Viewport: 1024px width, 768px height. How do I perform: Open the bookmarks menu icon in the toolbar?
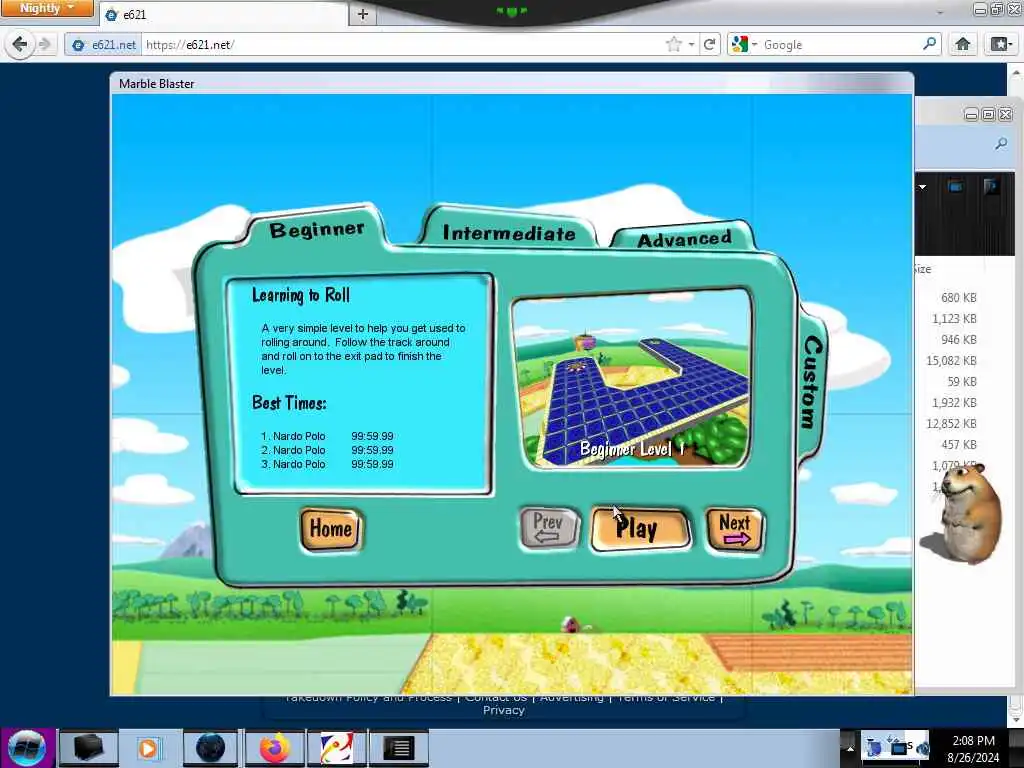point(1000,44)
